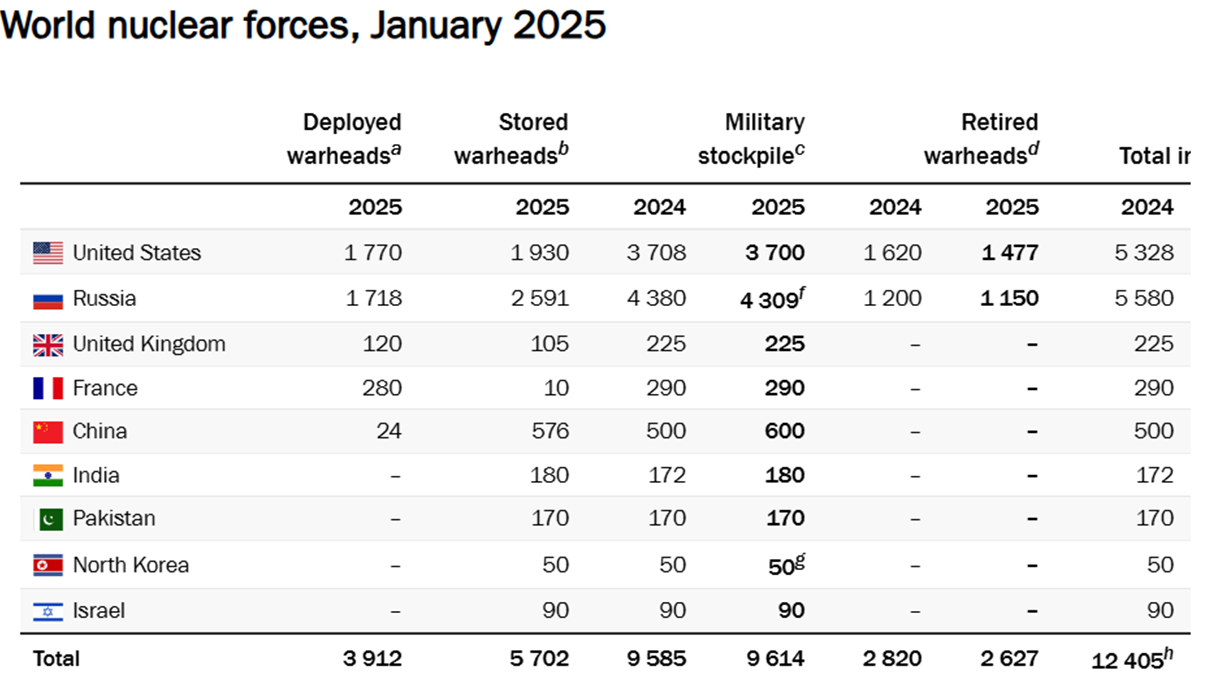1207x679 pixels.
Task: Select the Stored warheads column header
Action: click(x=511, y=139)
